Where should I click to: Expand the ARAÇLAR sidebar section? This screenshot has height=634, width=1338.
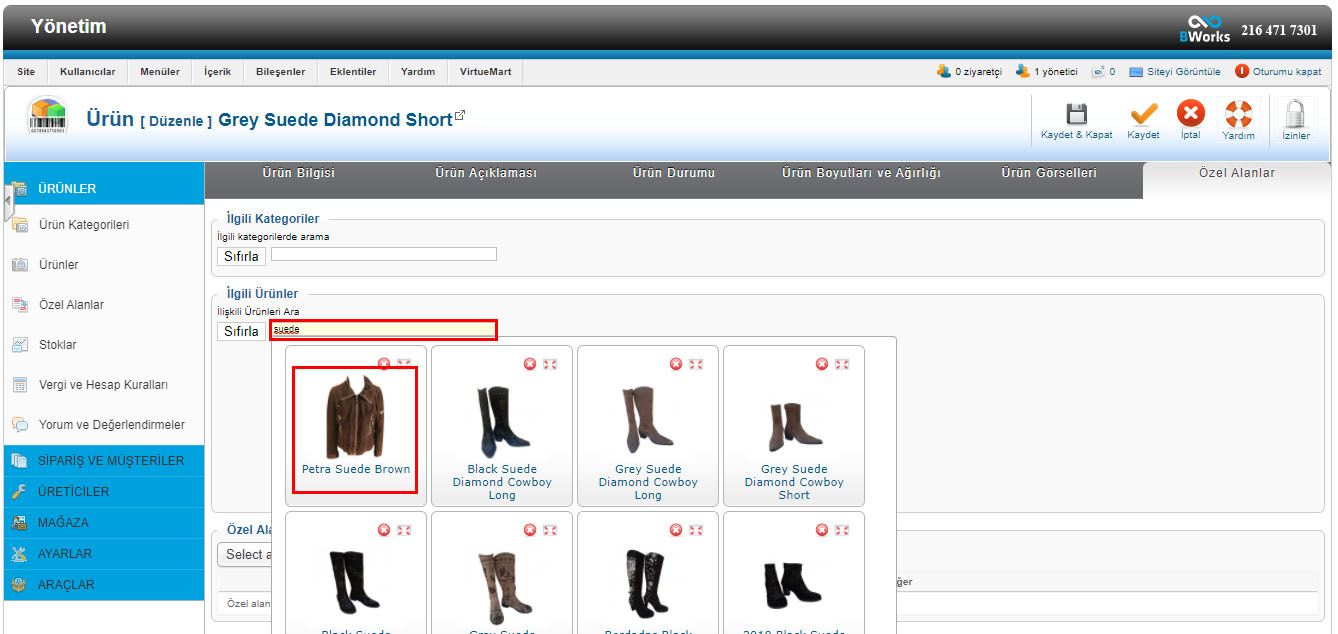104,585
